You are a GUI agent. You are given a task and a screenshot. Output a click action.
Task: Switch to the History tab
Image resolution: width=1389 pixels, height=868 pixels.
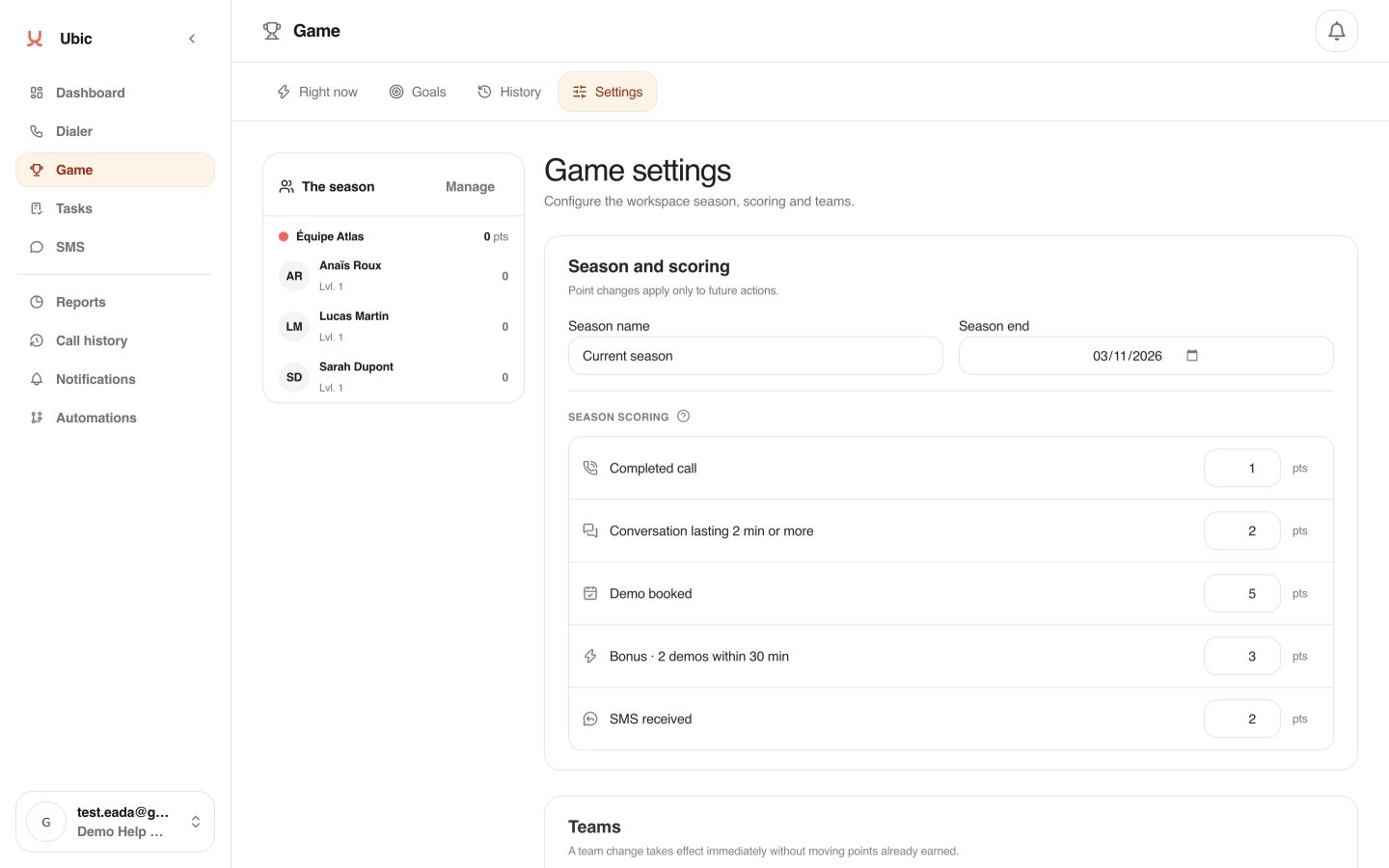click(x=509, y=92)
